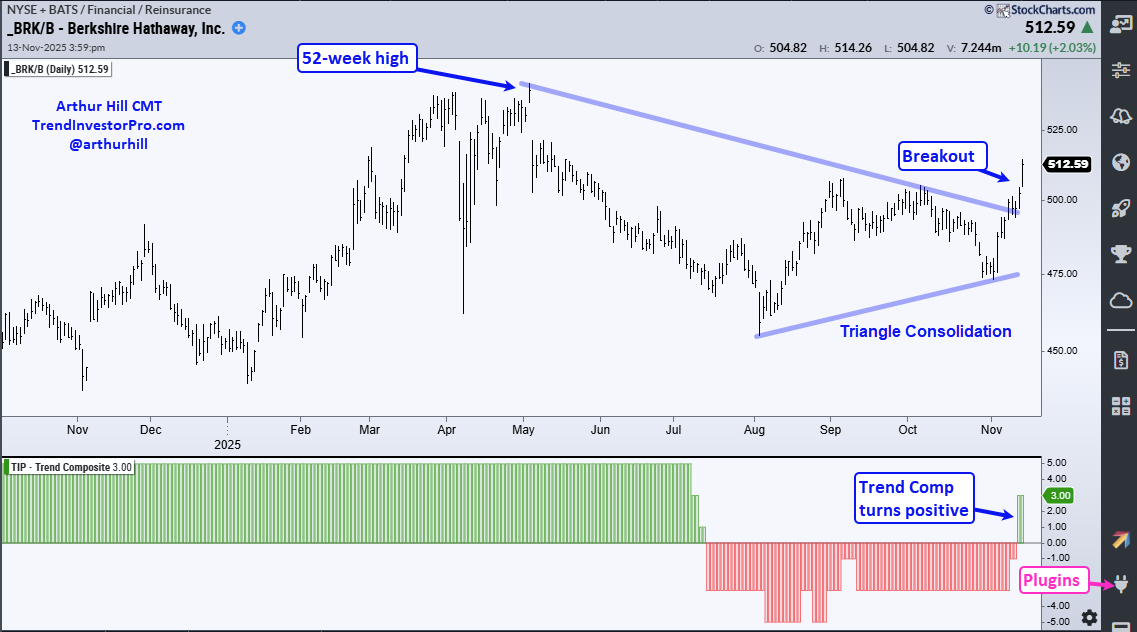This screenshot has height=632, width=1137.
Task: Open the gear settings icon below the chart
Action: tap(1089, 617)
